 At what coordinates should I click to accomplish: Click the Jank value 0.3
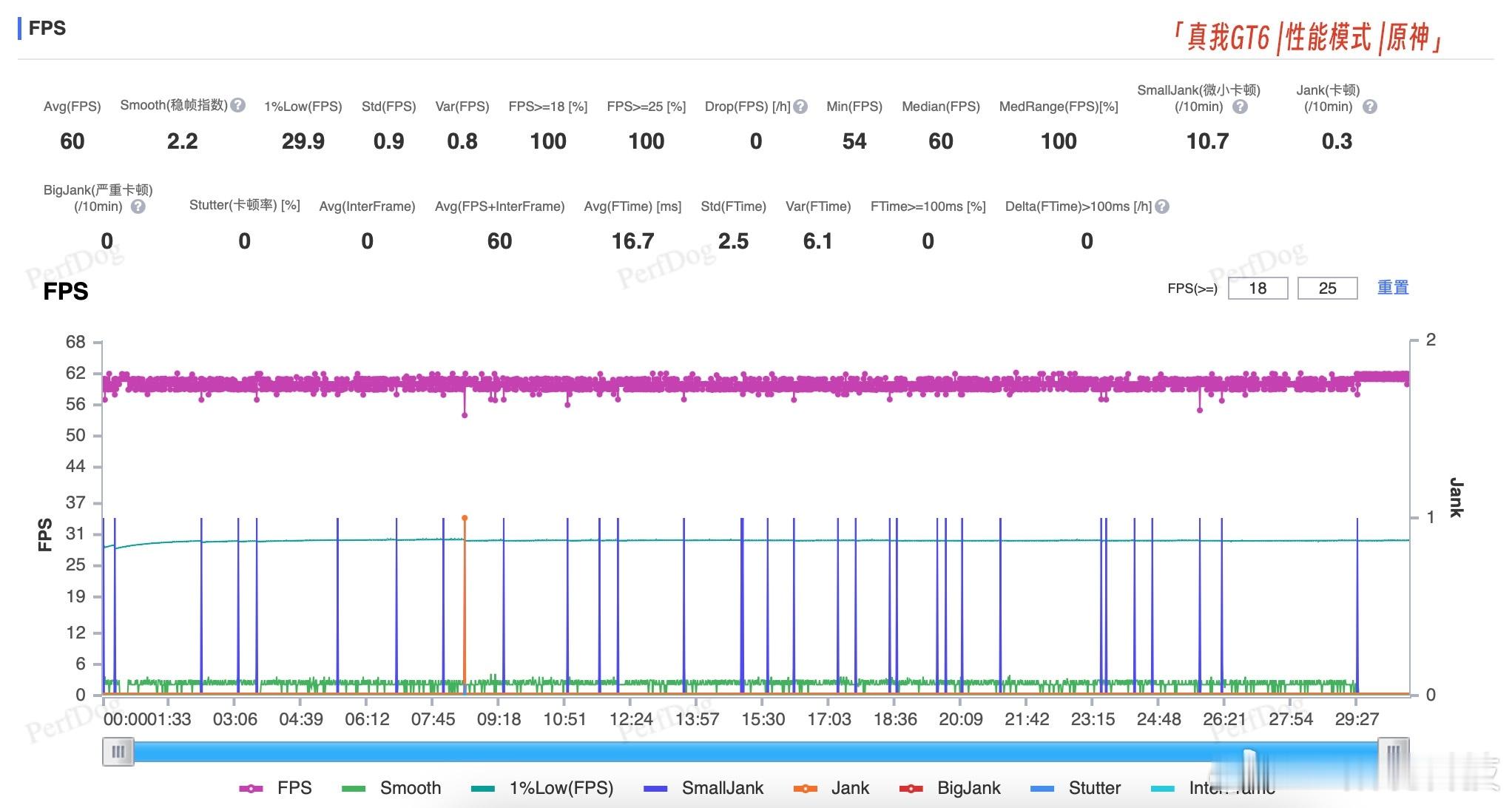[1337, 141]
